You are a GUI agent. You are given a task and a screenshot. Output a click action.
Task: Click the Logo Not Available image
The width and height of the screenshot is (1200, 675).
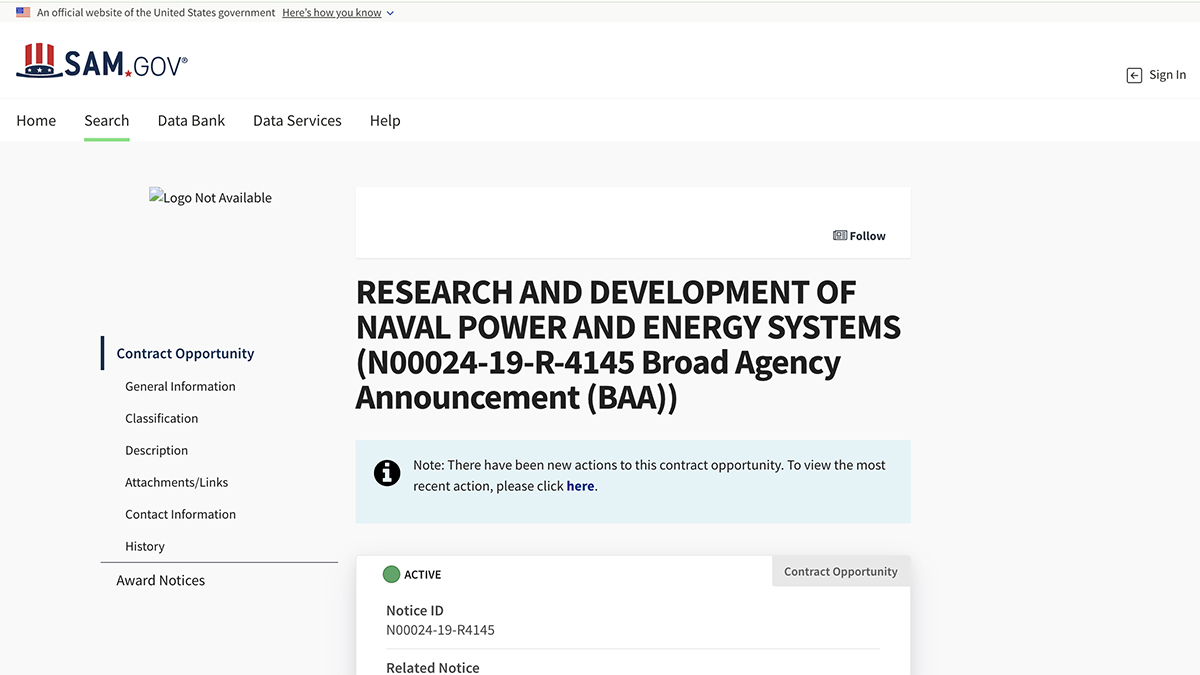[210, 198]
